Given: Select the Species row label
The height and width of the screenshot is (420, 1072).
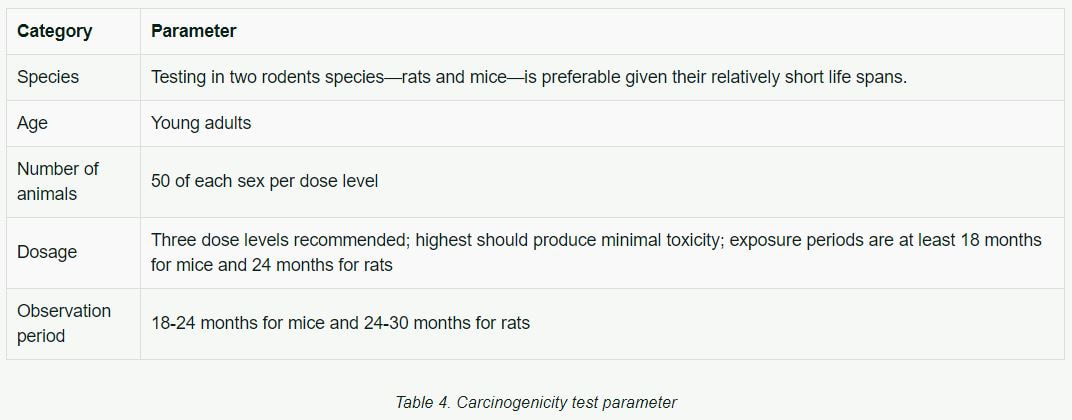Looking at the screenshot, I should 48,77.
